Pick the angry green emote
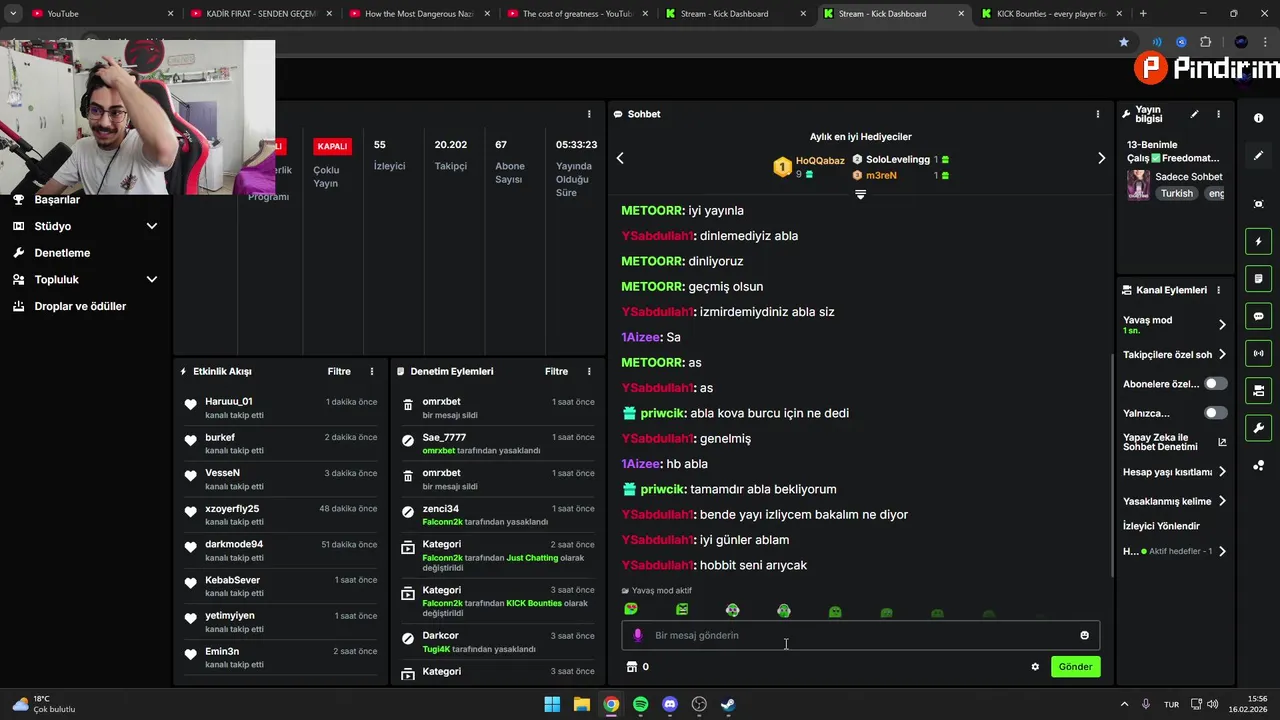 (x=682, y=610)
